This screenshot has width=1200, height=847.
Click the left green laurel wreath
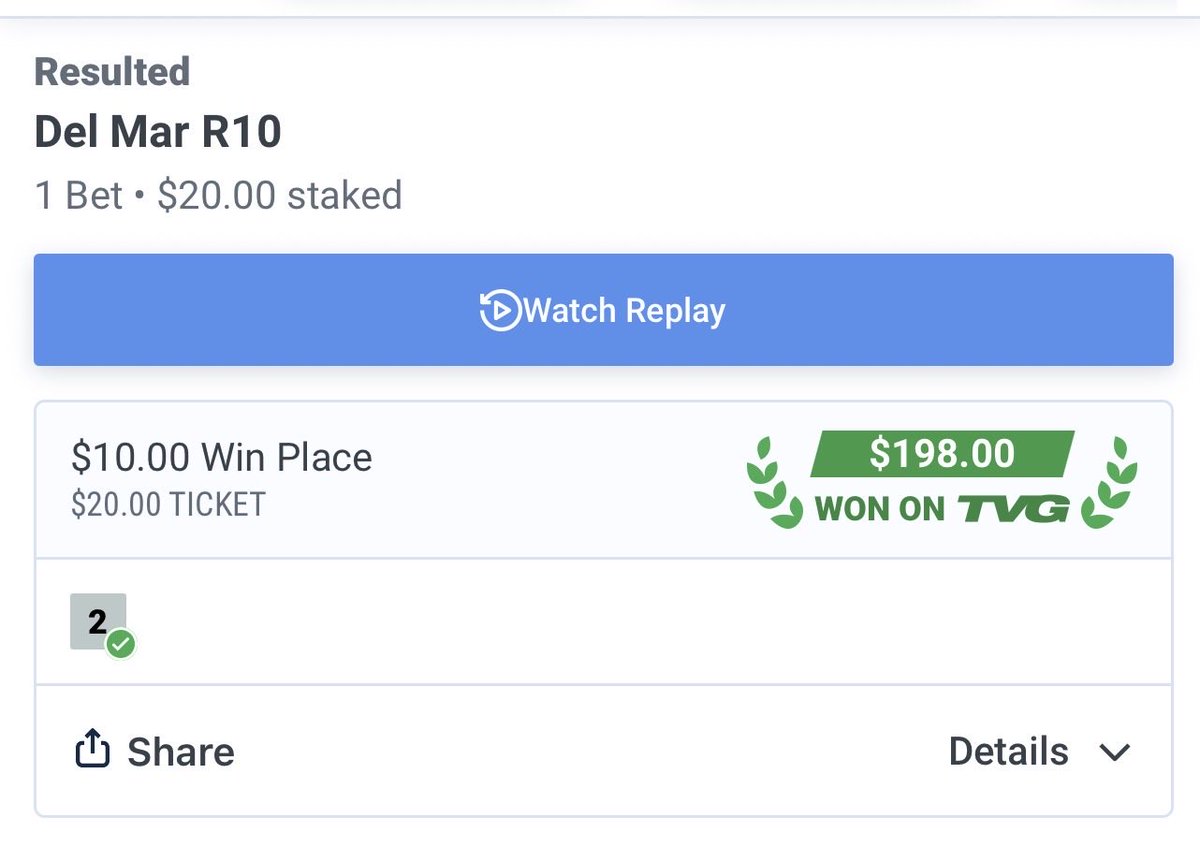click(775, 482)
